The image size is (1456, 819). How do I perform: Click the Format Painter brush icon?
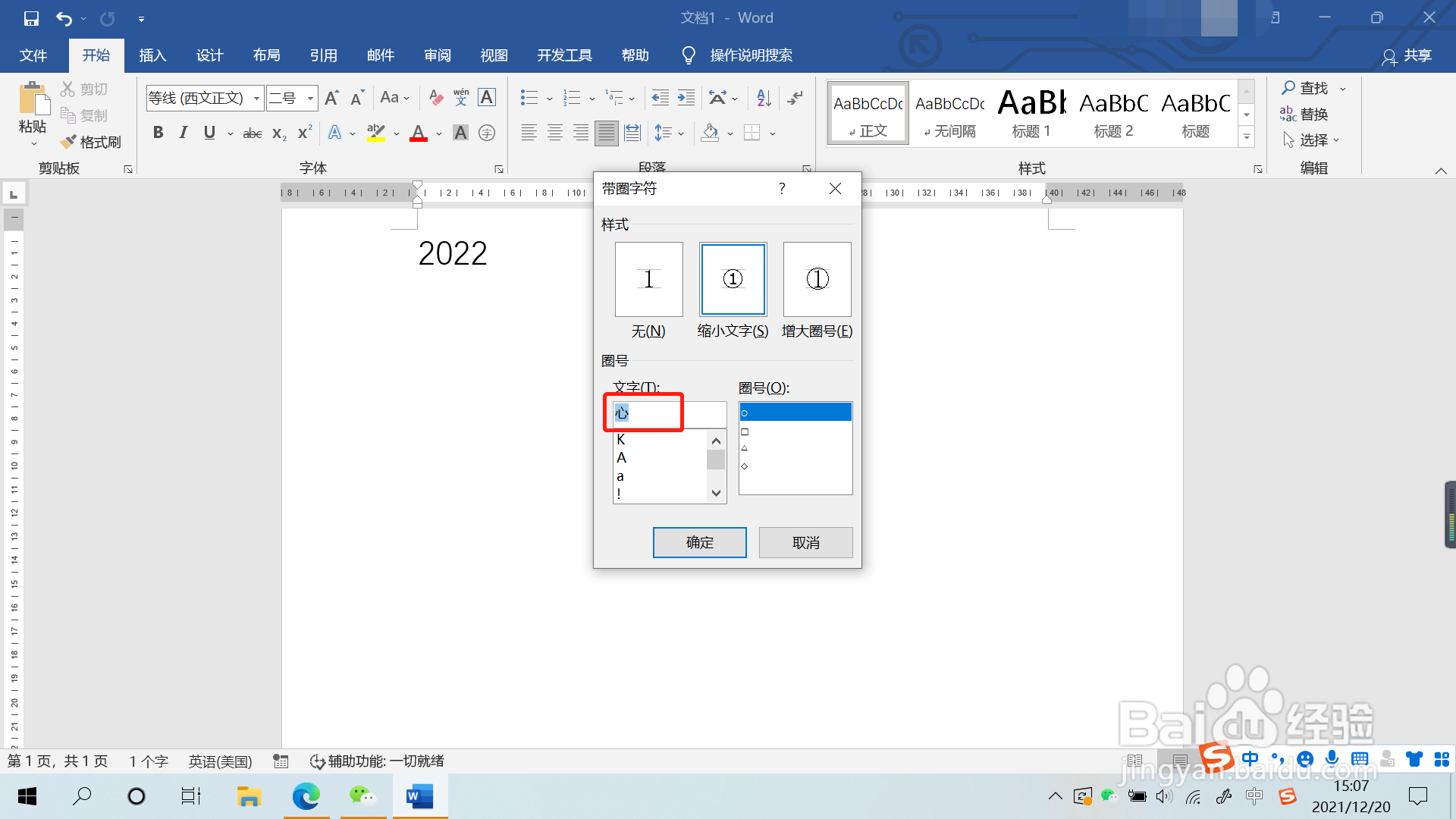click(68, 142)
